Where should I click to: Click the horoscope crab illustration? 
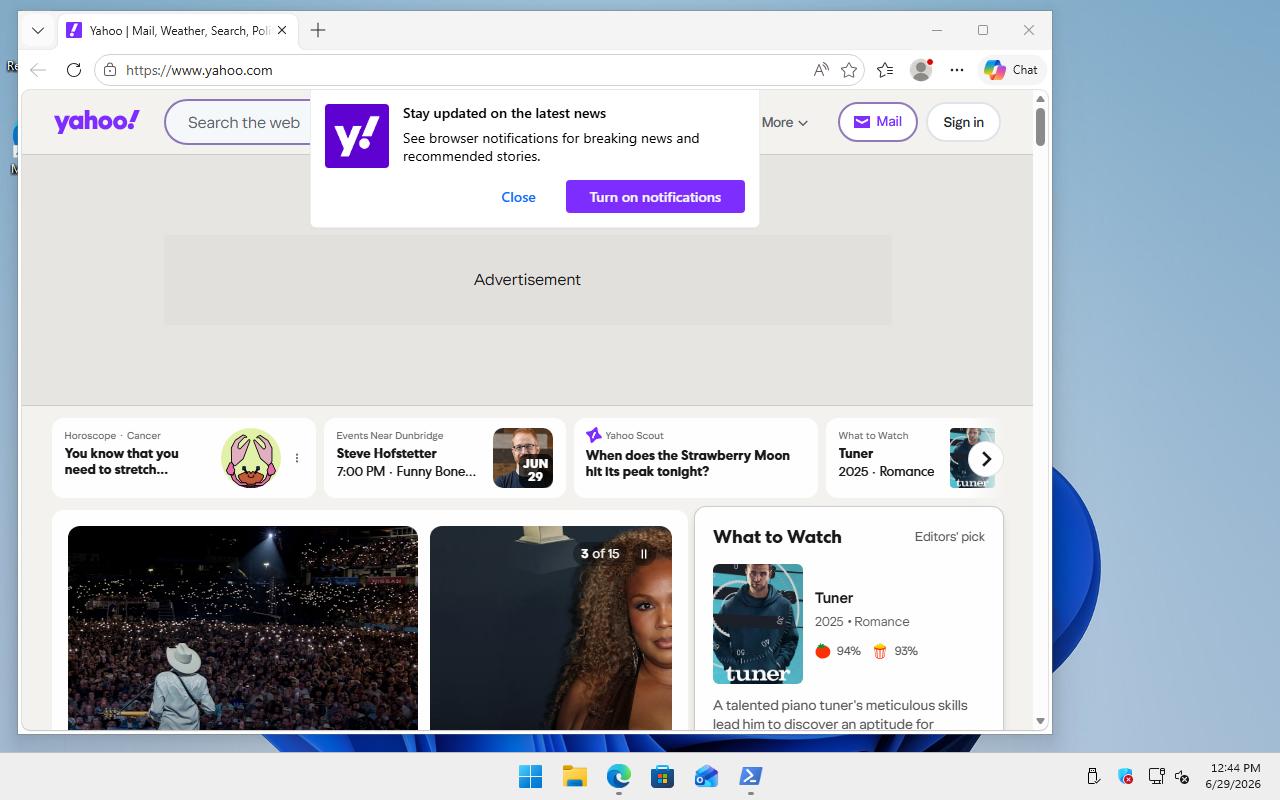[251, 458]
